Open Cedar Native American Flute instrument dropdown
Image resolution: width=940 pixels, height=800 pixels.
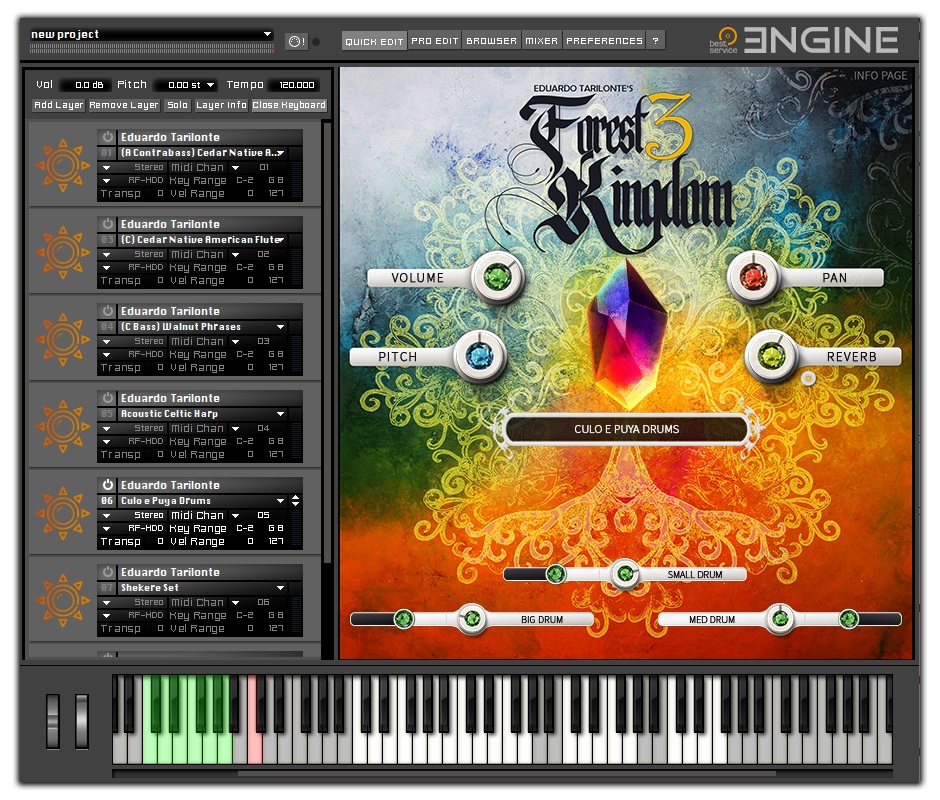pyautogui.click(x=281, y=240)
